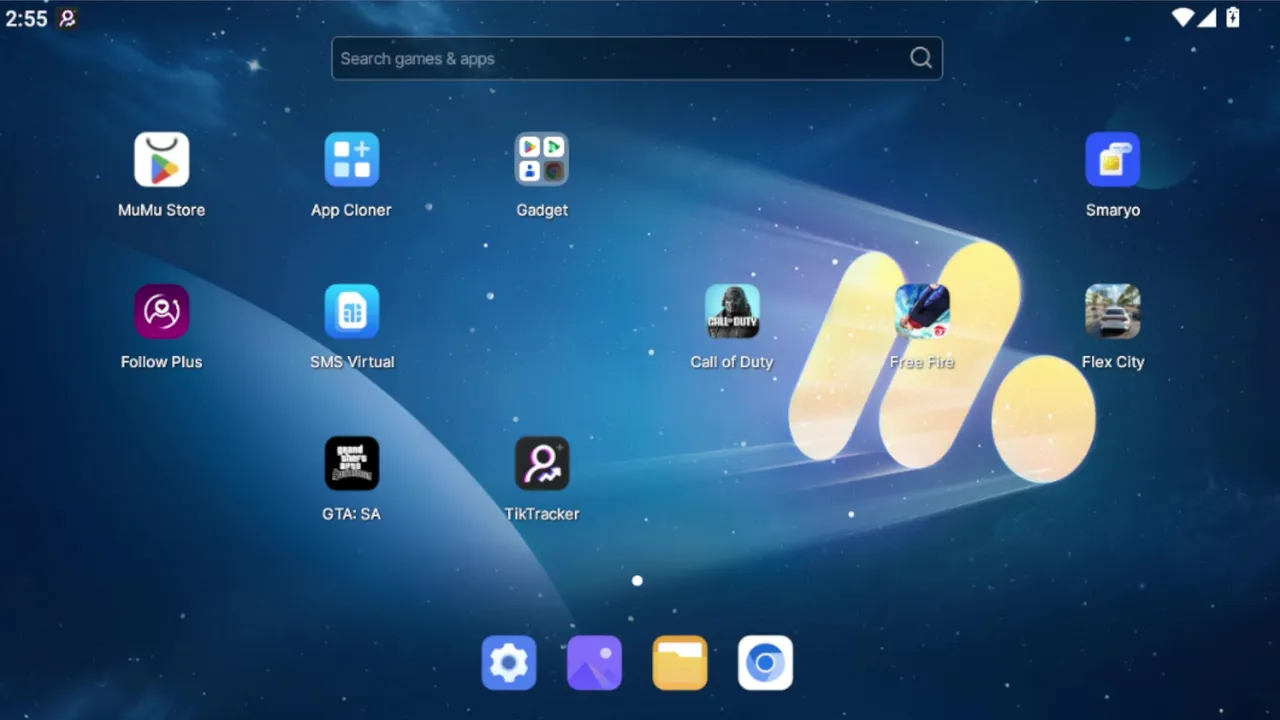Open the Gallery app in the dock
The height and width of the screenshot is (720, 1280).
coord(594,663)
